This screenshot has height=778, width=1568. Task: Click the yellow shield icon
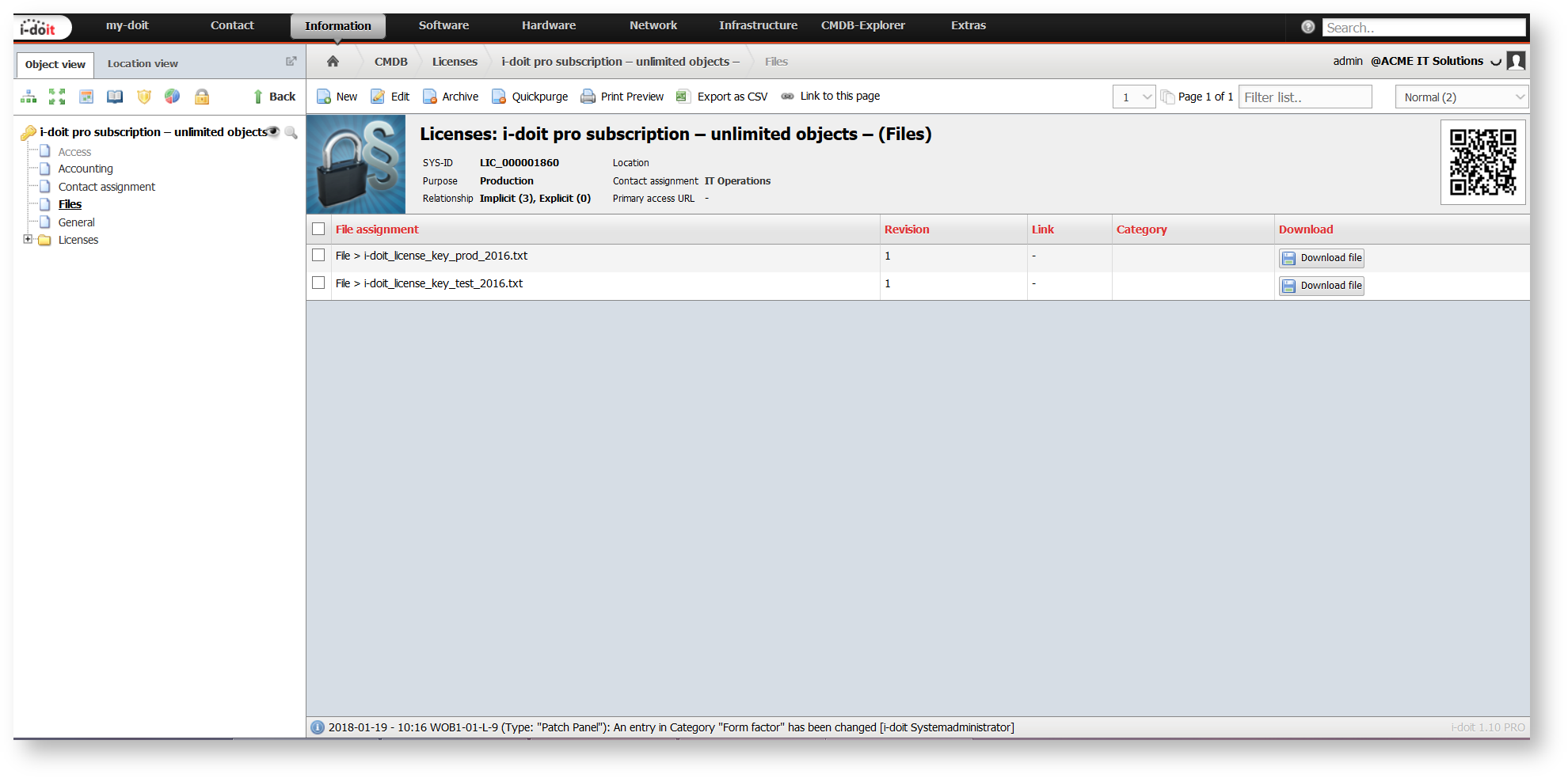(x=144, y=97)
